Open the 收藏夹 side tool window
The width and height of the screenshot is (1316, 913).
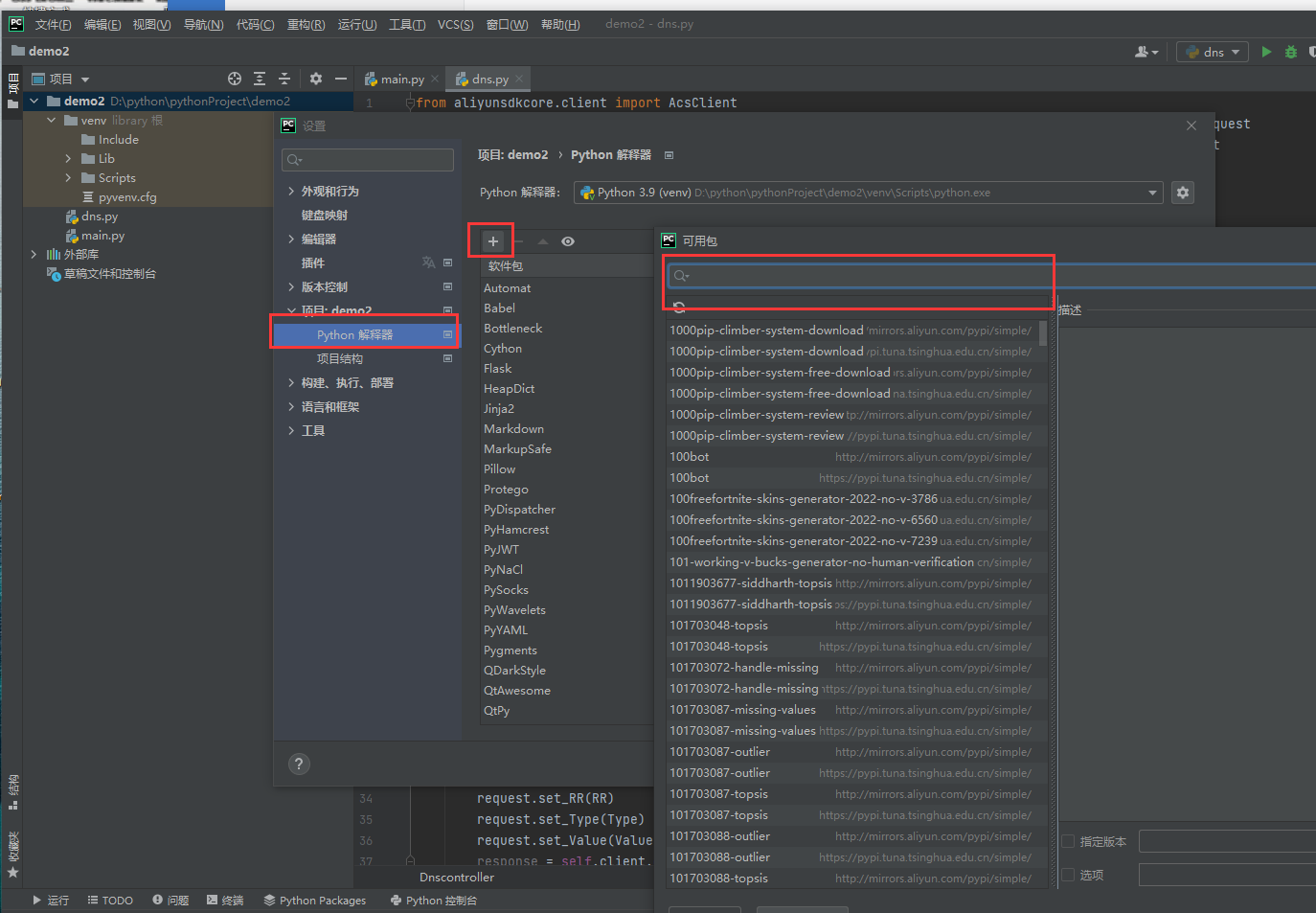click(12, 855)
